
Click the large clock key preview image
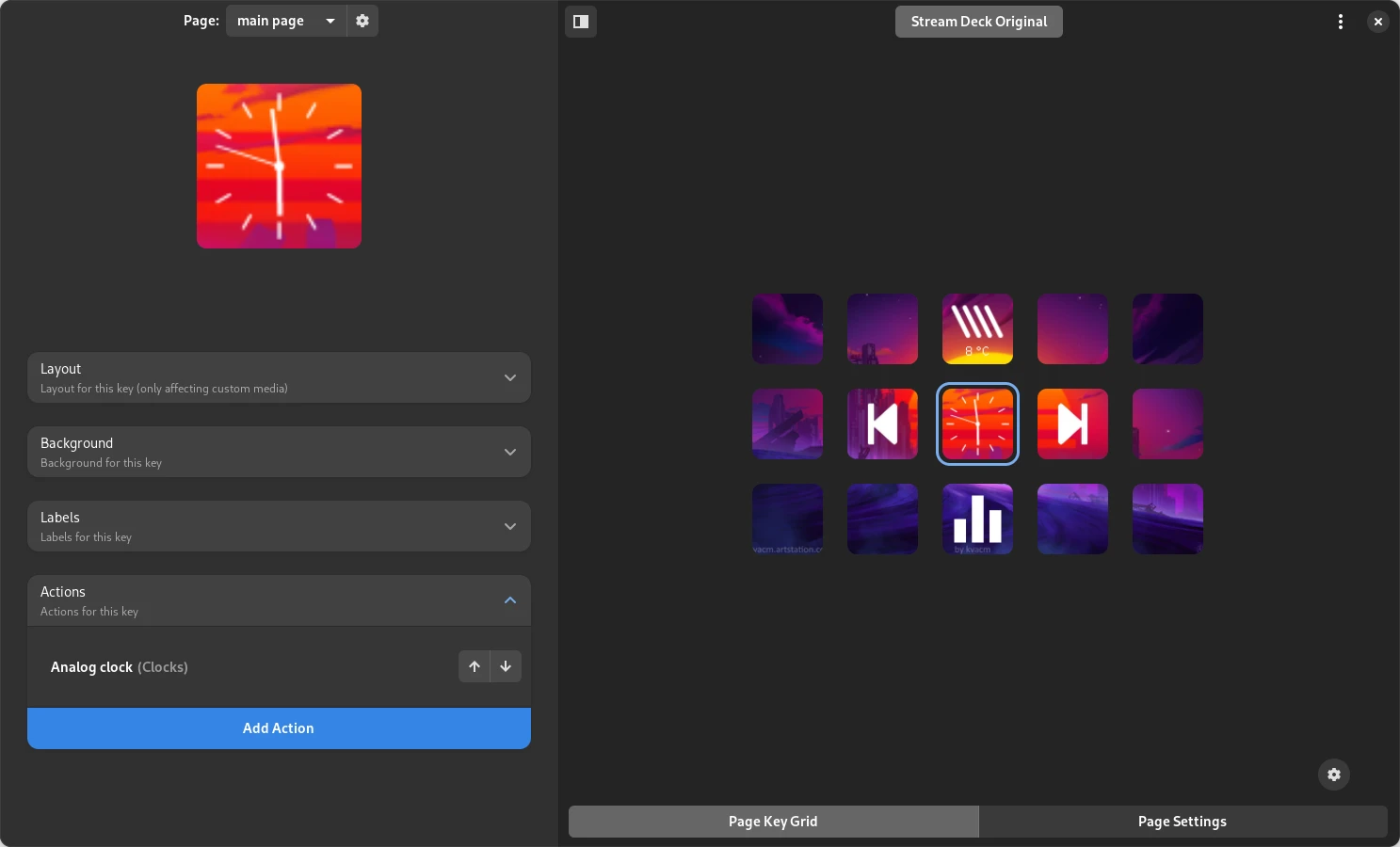[279, 166]
